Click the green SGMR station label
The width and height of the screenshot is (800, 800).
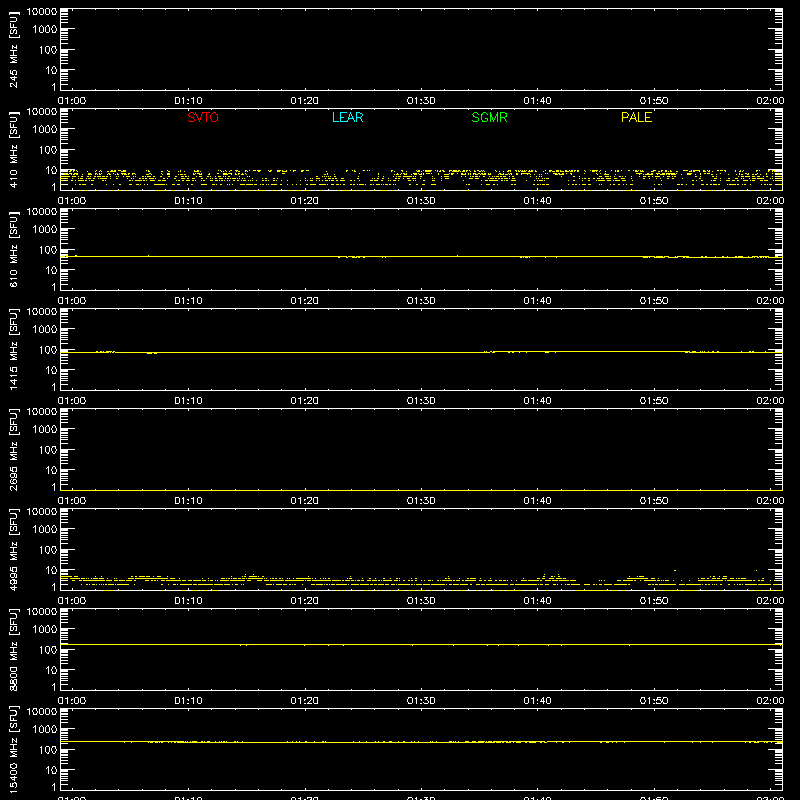(x=489, y=117)
